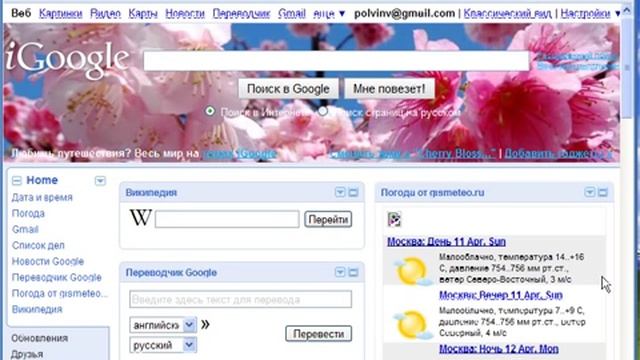This screenshot has height=360, width=640.
Task: Click the Добавить гаджеты link
Action: coord(558,153)
